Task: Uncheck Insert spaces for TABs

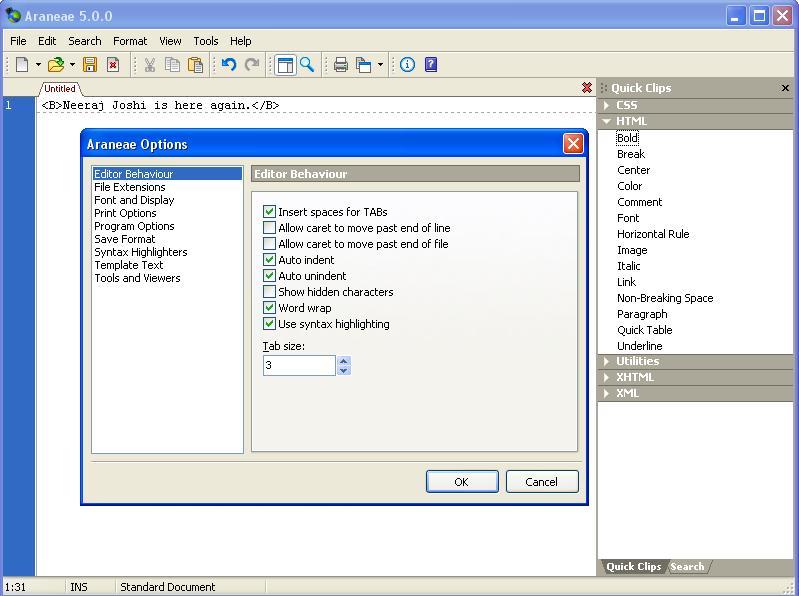Action: tap(269, 211)
